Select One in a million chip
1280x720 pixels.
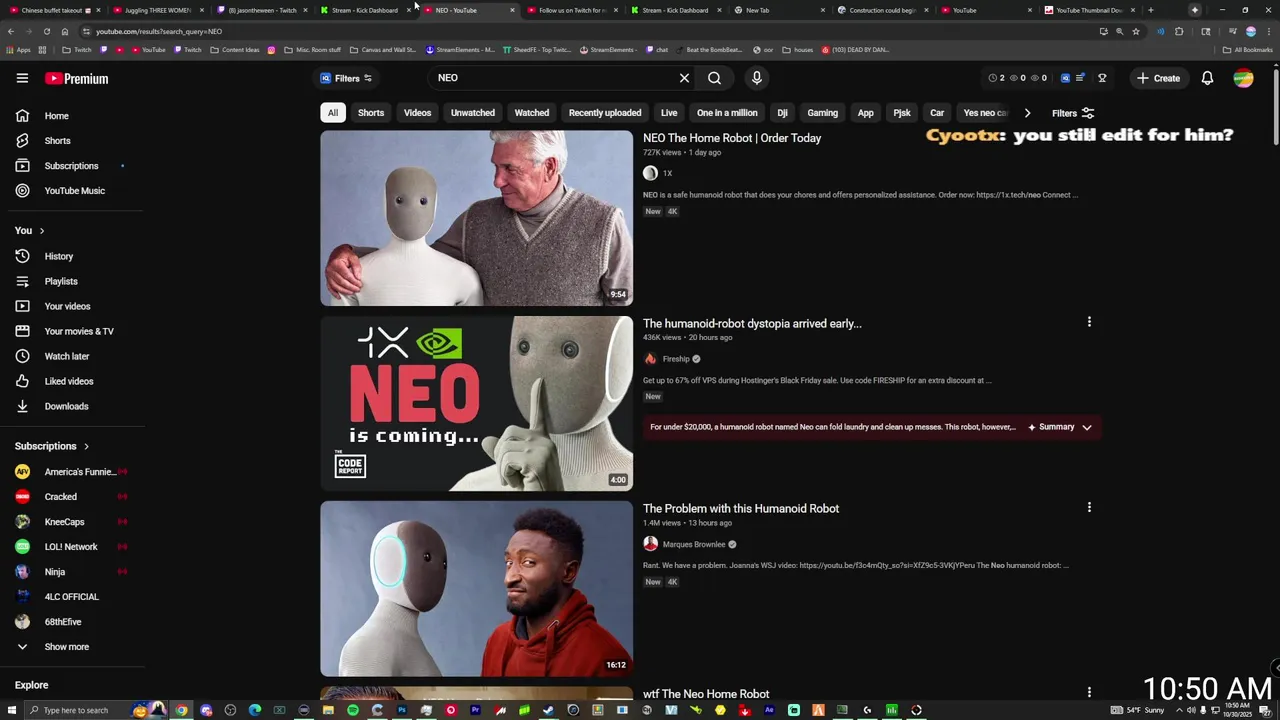[727, 113]
